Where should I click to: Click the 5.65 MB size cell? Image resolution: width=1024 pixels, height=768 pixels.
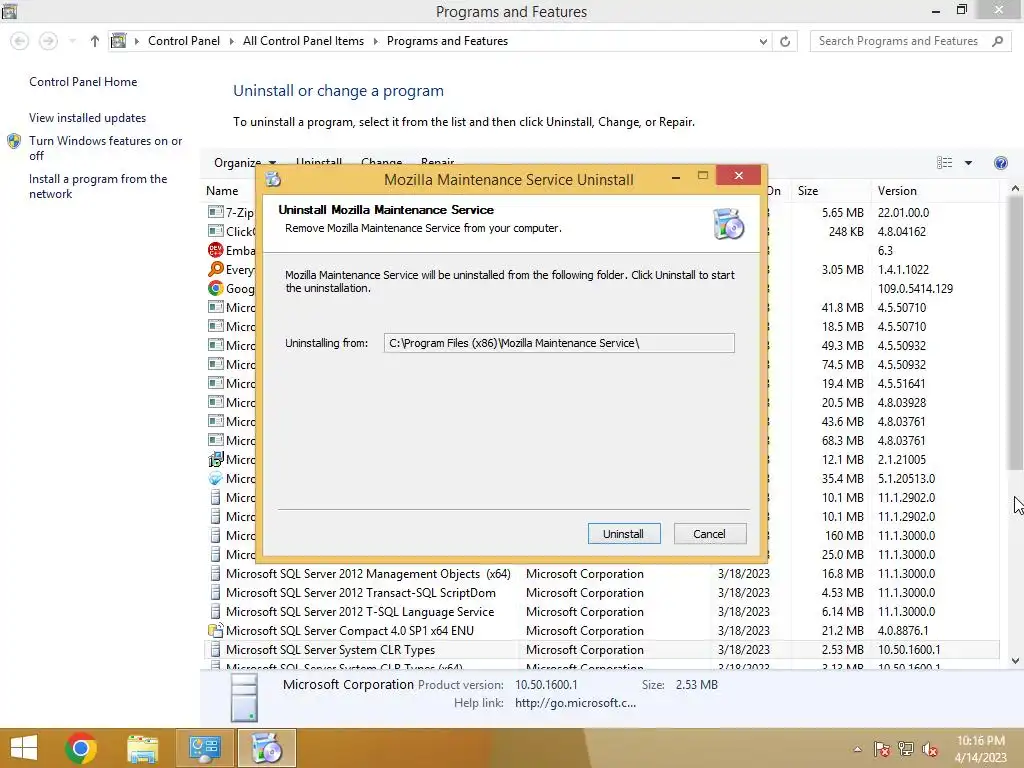842,212
